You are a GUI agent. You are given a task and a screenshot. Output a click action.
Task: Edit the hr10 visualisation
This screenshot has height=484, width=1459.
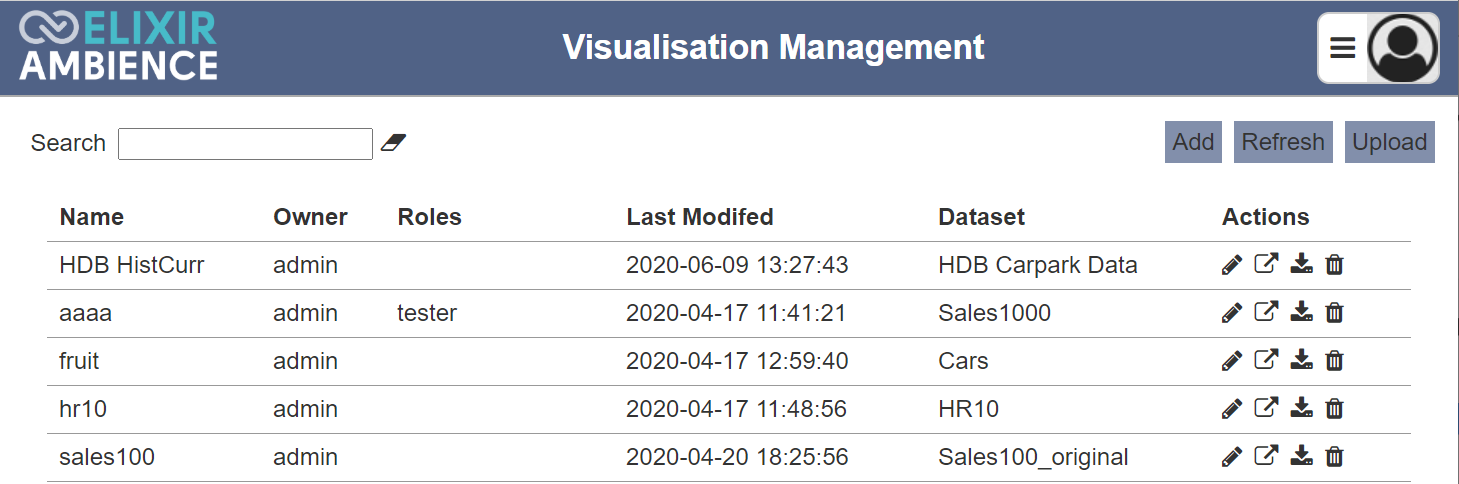[1232, 409]
